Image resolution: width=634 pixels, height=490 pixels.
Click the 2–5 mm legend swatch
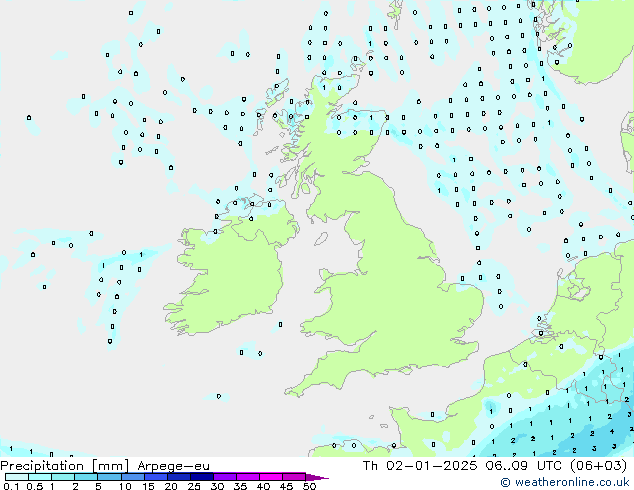point(86,477)
